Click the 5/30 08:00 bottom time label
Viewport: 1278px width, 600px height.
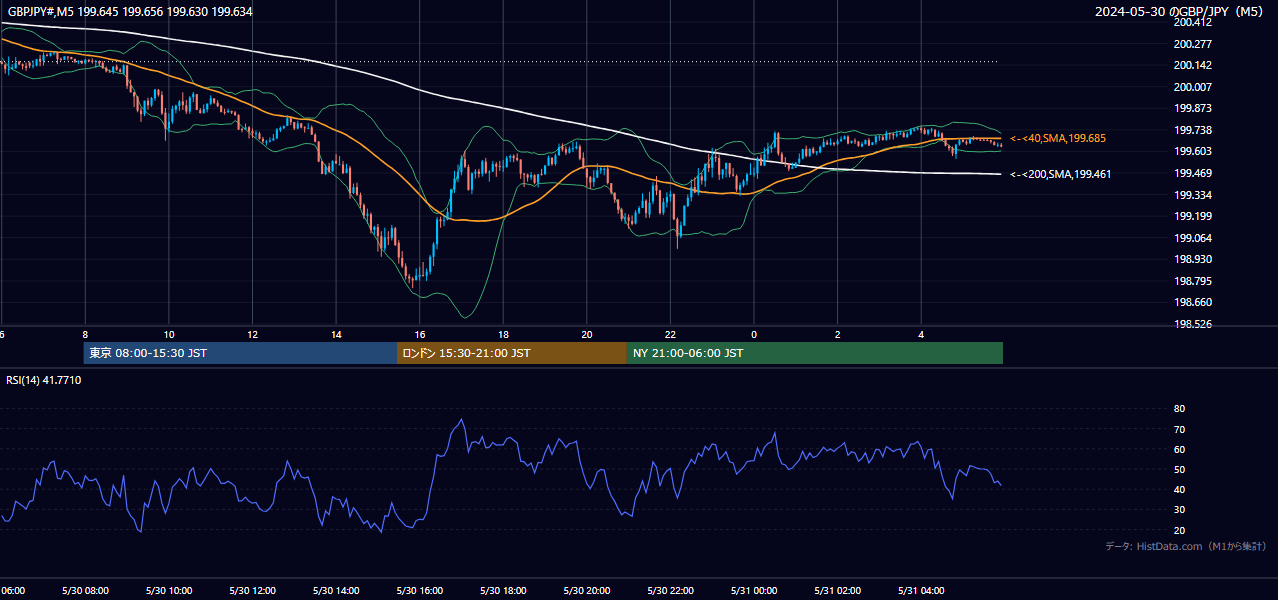84,591
